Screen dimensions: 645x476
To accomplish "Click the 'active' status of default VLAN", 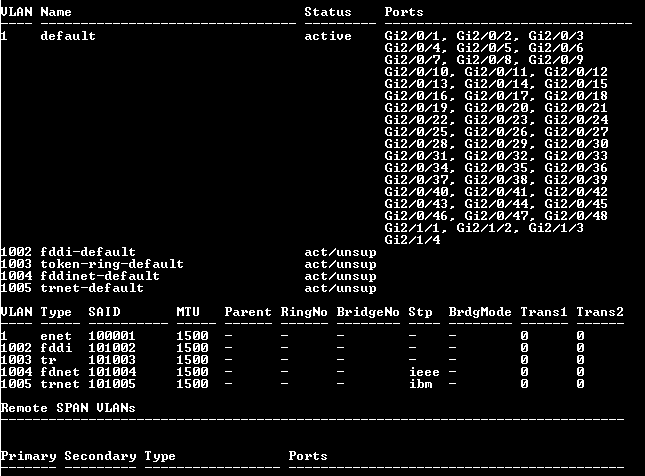I will tap(328, 36).
